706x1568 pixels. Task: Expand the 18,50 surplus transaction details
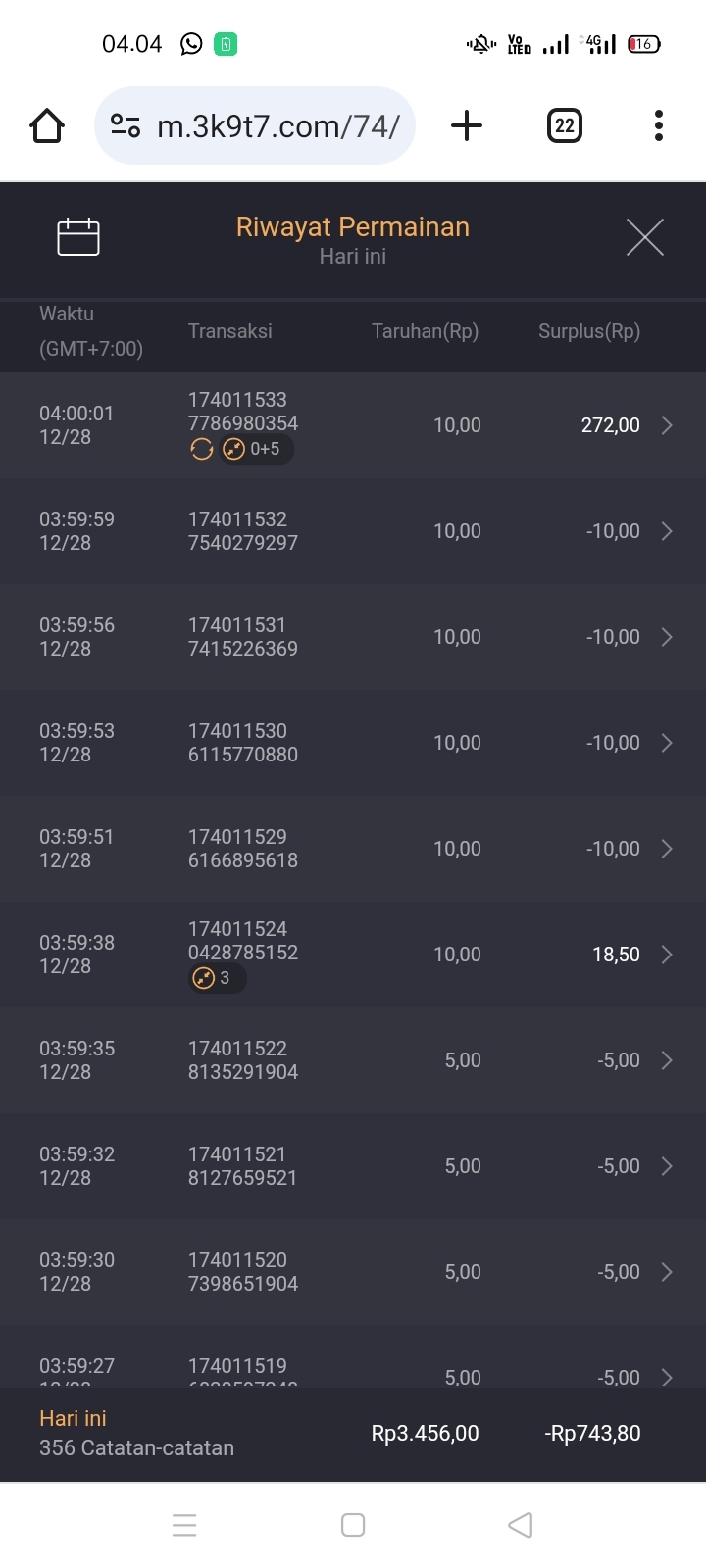[667, 955]
